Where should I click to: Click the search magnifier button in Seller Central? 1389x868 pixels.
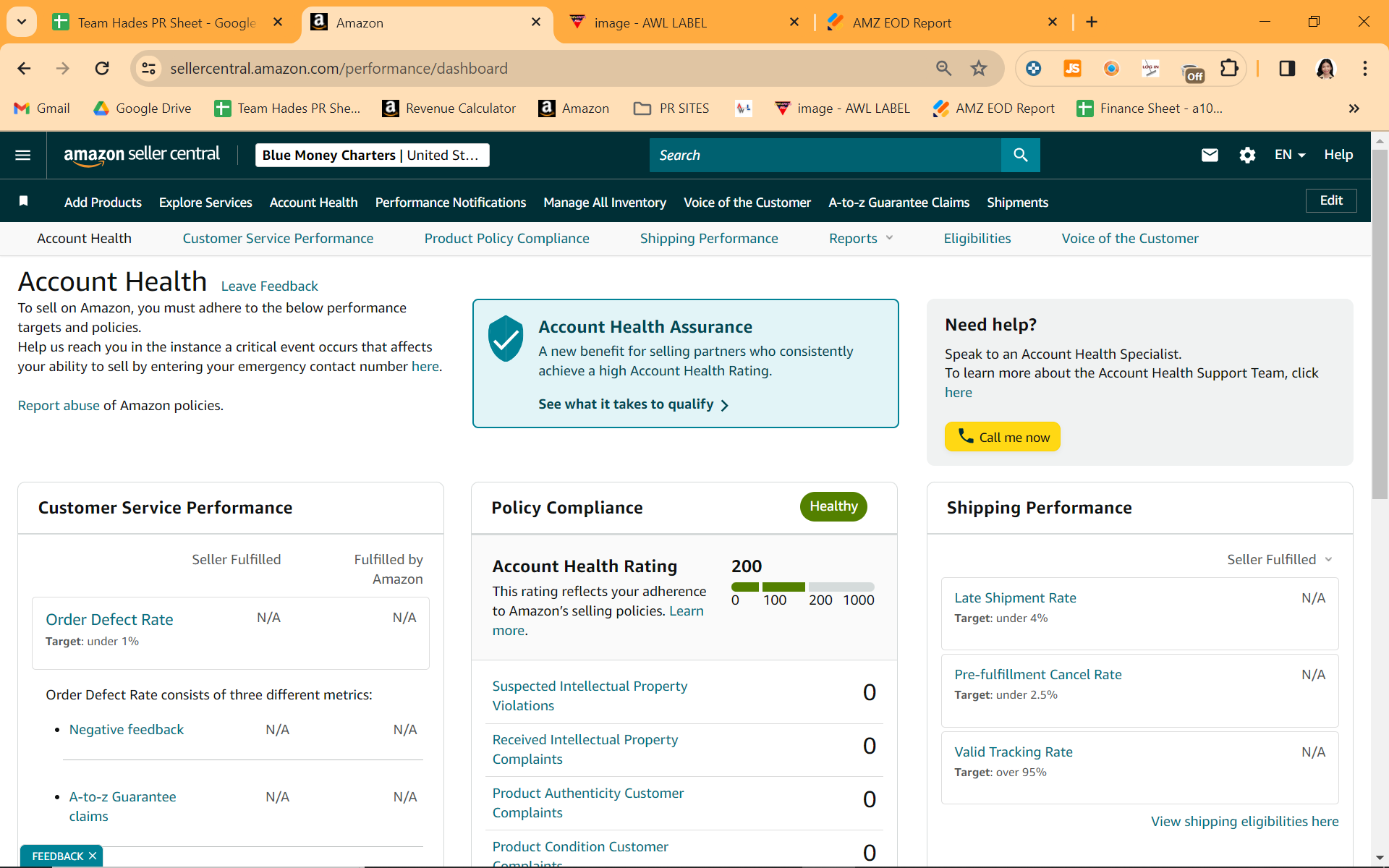click(1020, 155)
